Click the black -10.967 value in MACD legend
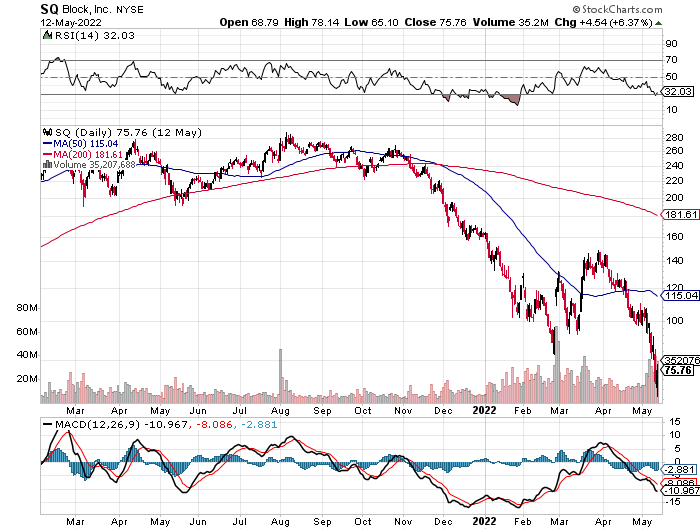The image size is (700, 530). (x=167, y=424)
